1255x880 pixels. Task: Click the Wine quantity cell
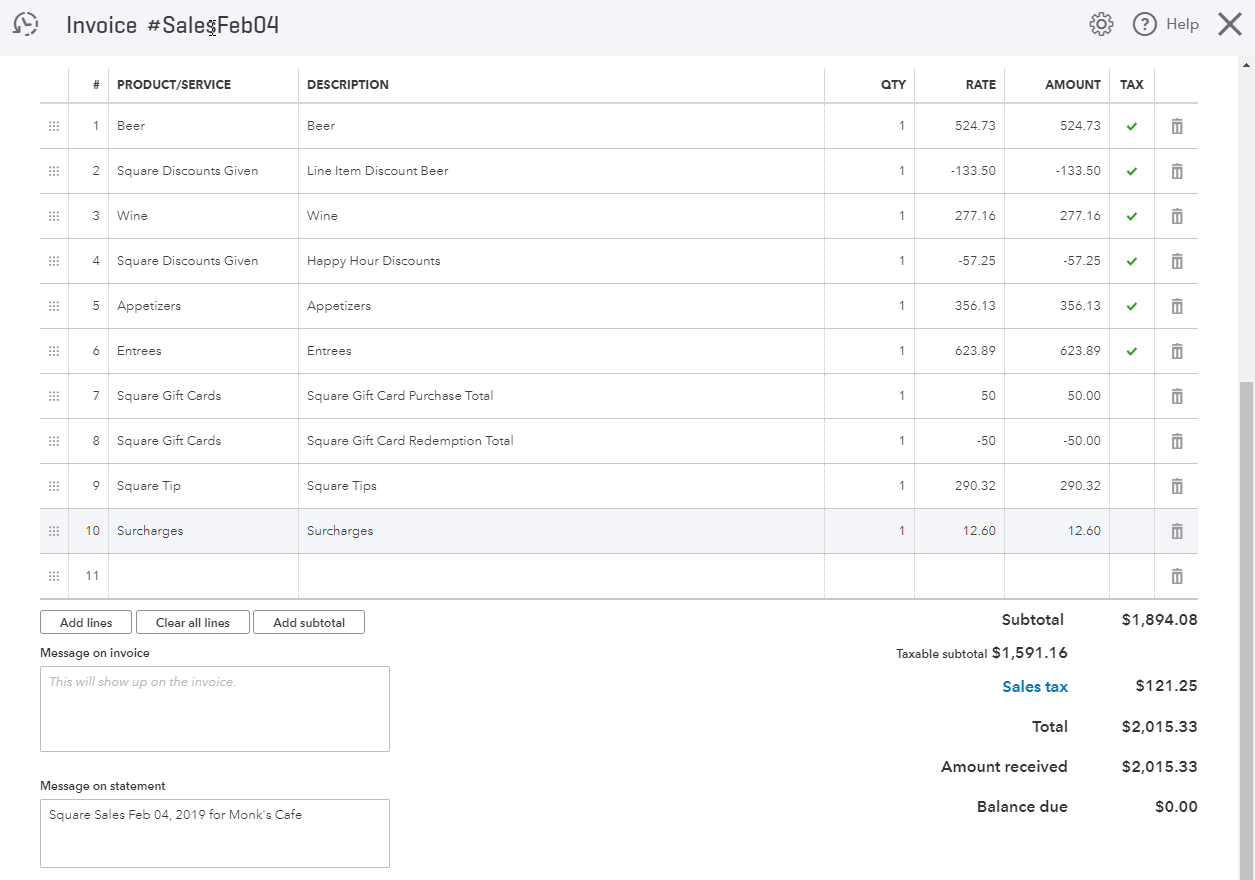870,216
